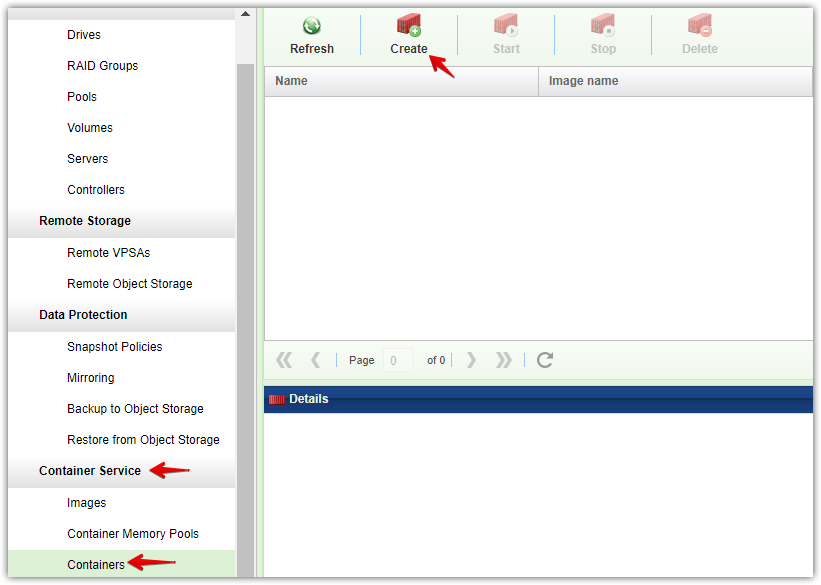Image resolution: width=821 pixels, height=585 pixels.
Task: Go to next page arrow
Action: [x=471, y=360]
